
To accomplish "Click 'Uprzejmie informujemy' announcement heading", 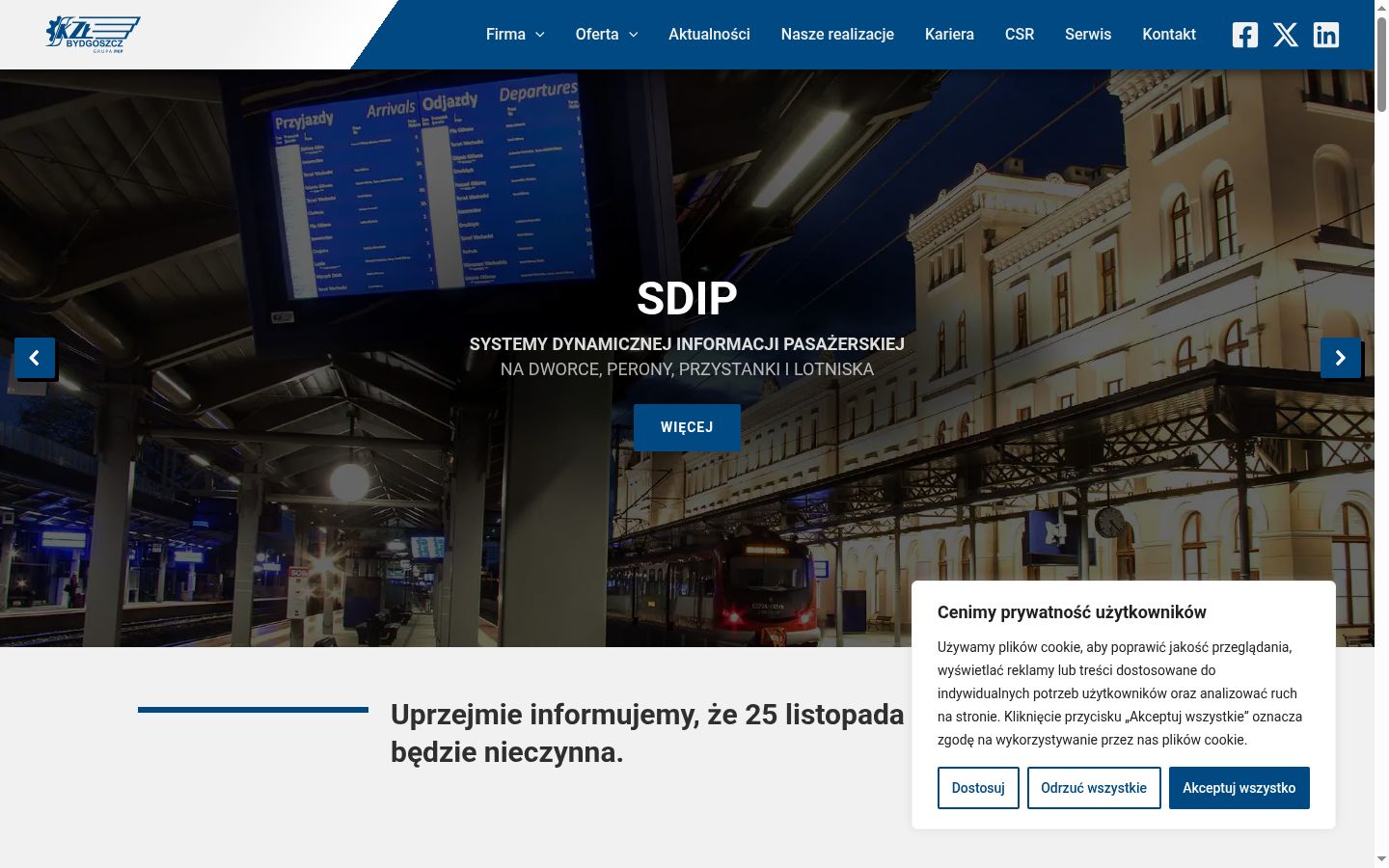I will (647, 733).
